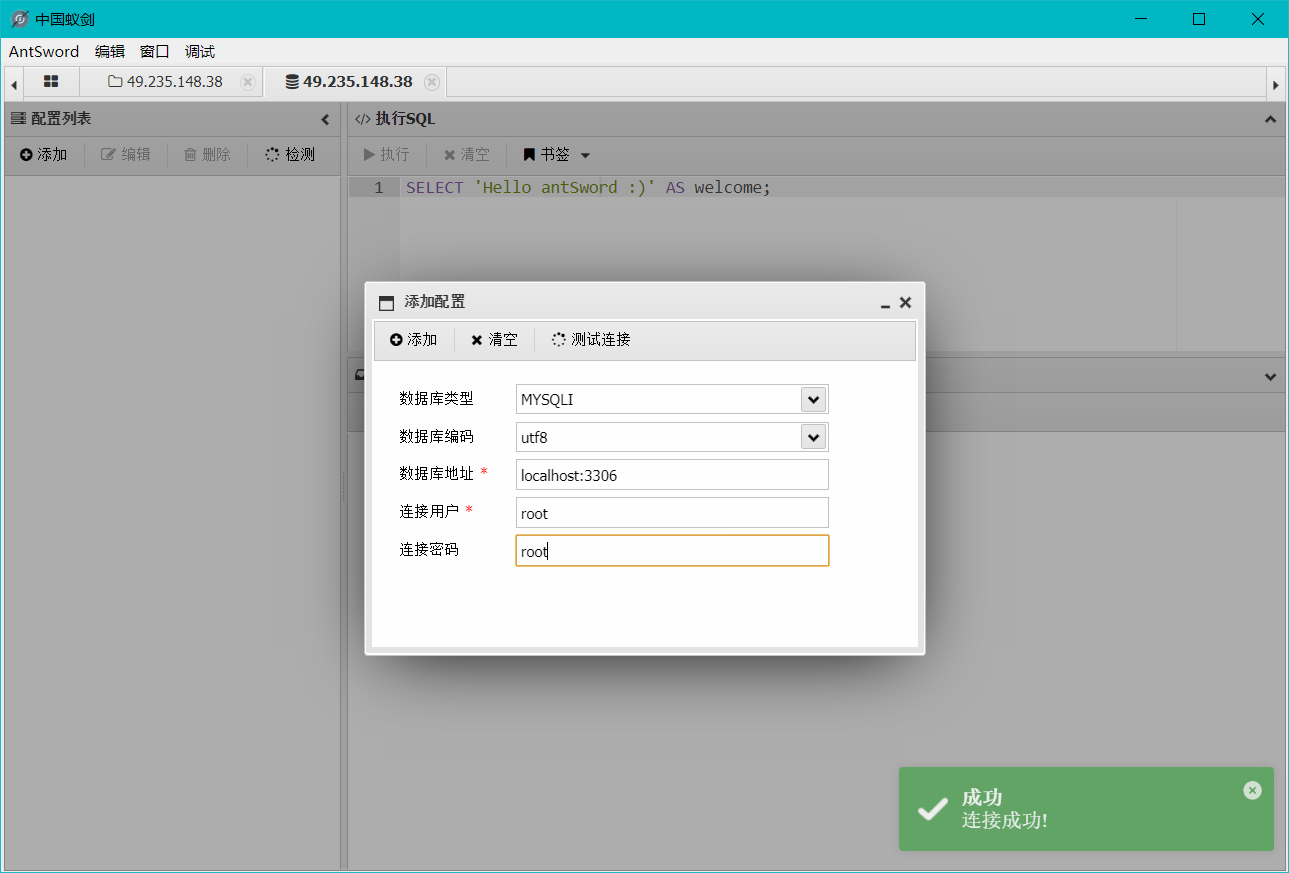Click Detect (检测) in config list toolbar

(x=290, y=155)
